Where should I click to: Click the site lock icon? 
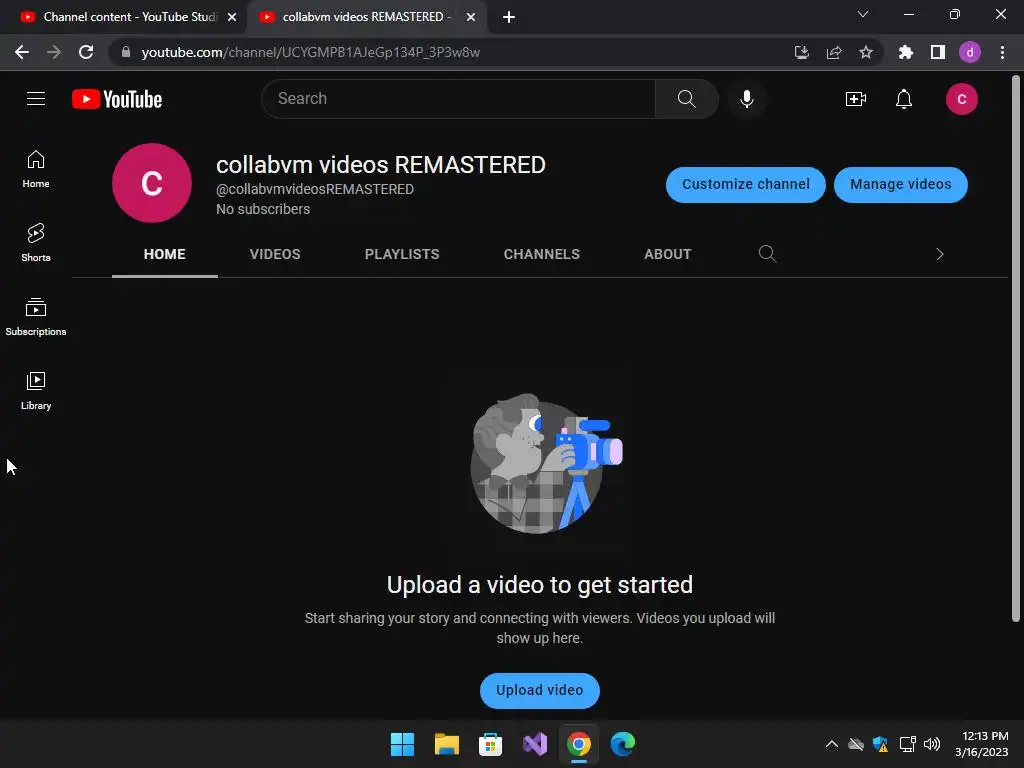pos(126,52)
